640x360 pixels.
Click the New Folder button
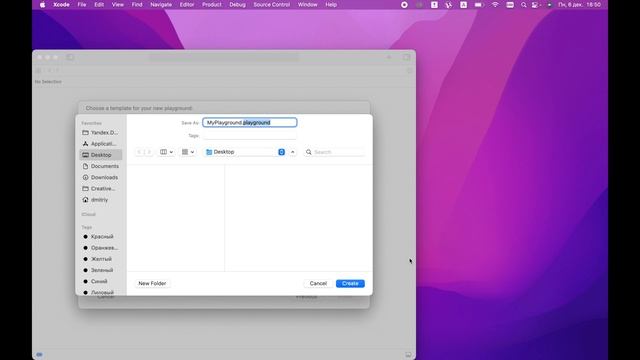coord(152,283)
